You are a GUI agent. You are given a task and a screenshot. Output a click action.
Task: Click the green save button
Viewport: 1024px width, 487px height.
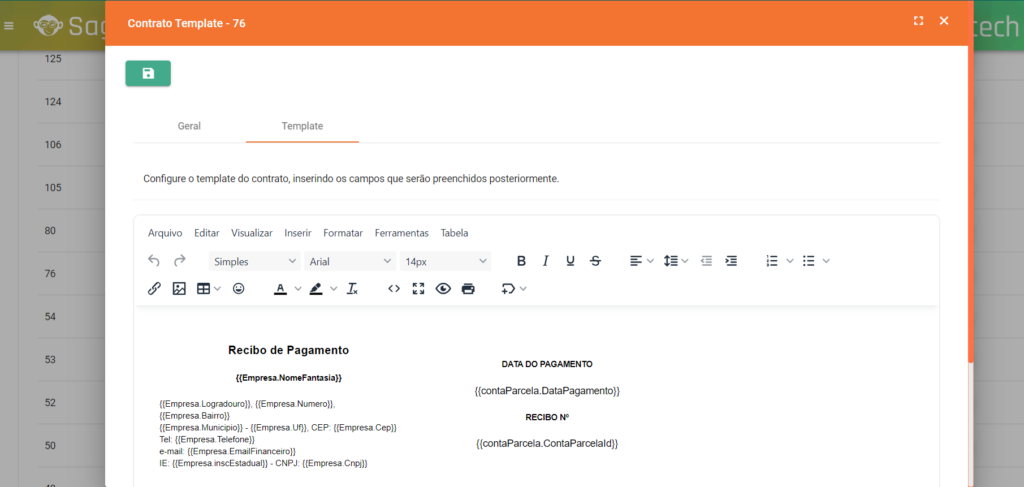148,73
